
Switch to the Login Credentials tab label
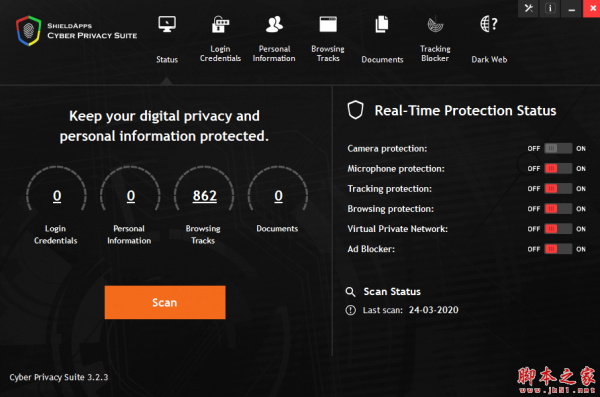point(220,54)
